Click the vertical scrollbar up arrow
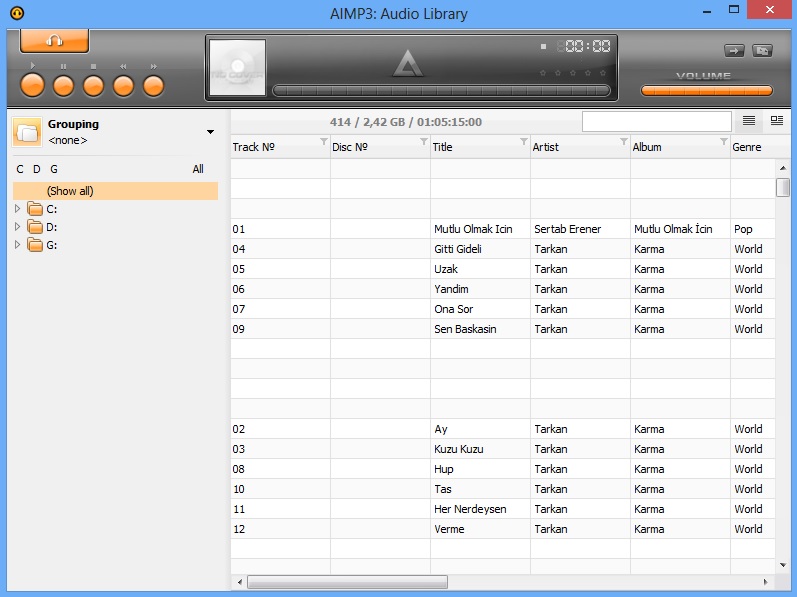The height and width of the screenshot is (597, 797). click(783, 168)
